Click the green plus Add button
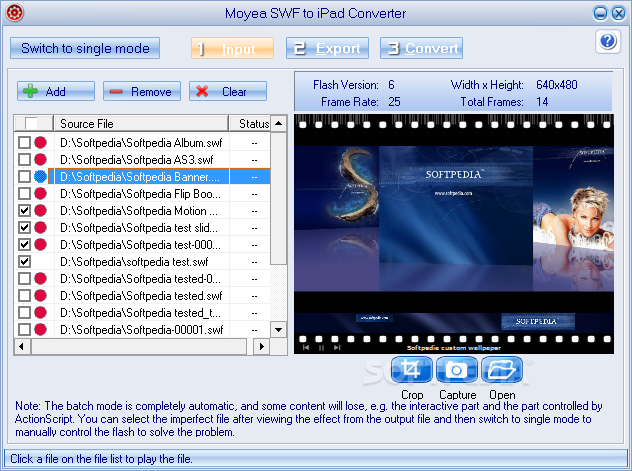 tap(56, 91)
